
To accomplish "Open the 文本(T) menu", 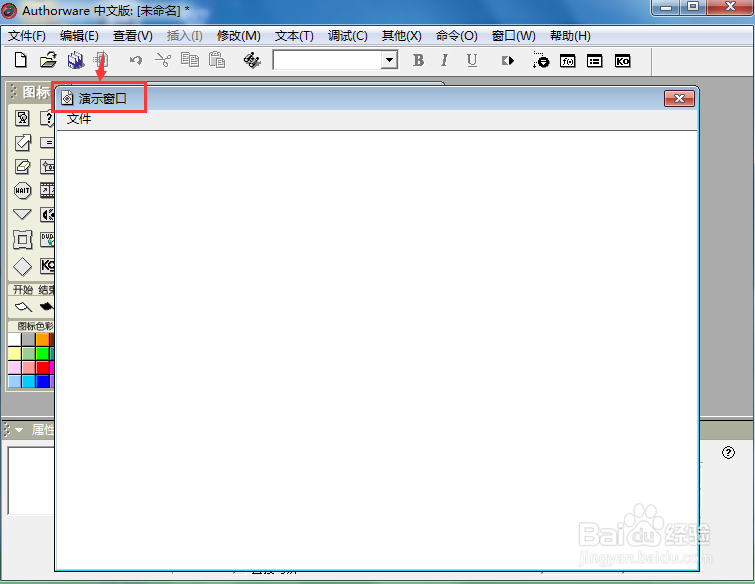I will click(x=294, y=36).
